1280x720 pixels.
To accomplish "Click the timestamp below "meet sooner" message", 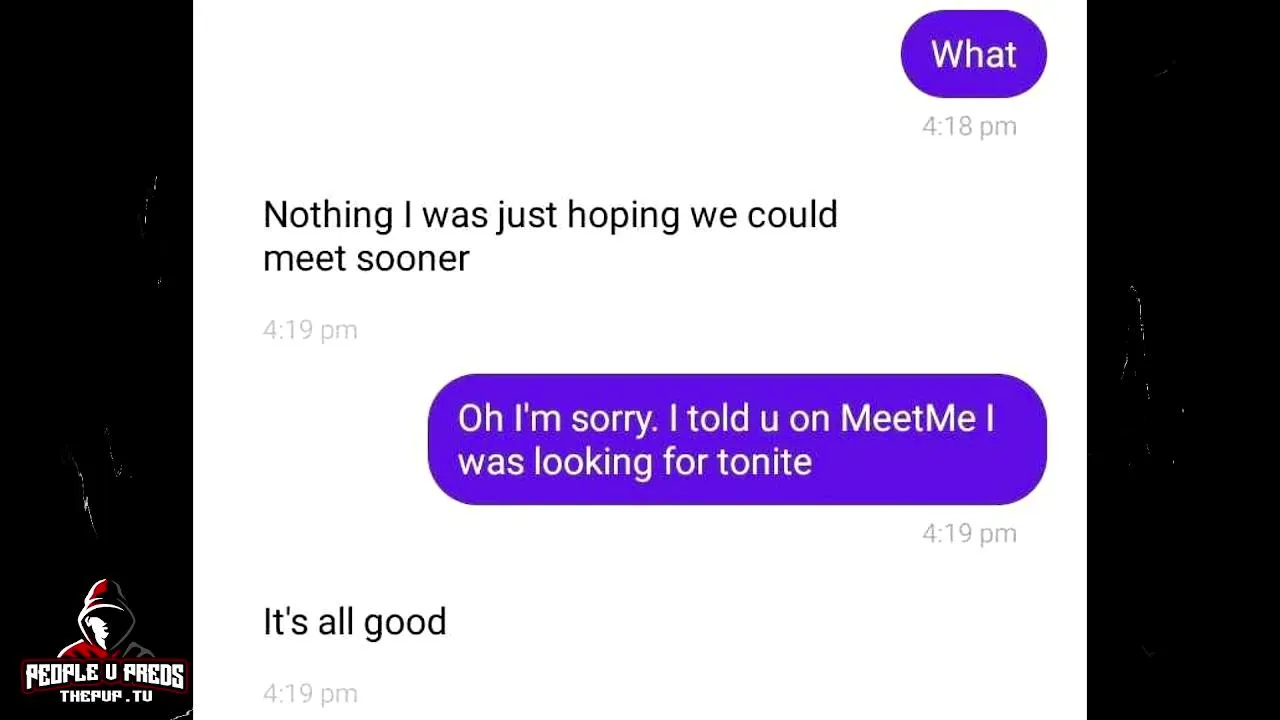I will point(310,330).
